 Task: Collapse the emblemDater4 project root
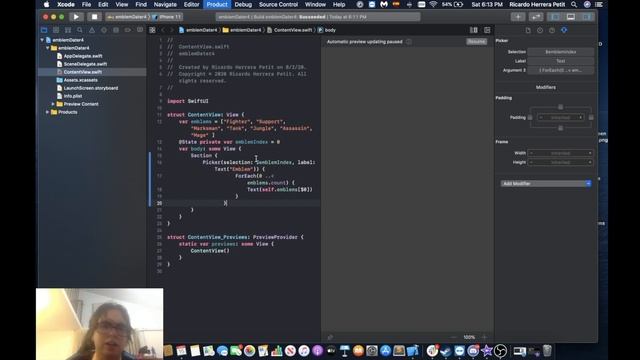coord(42,40)
